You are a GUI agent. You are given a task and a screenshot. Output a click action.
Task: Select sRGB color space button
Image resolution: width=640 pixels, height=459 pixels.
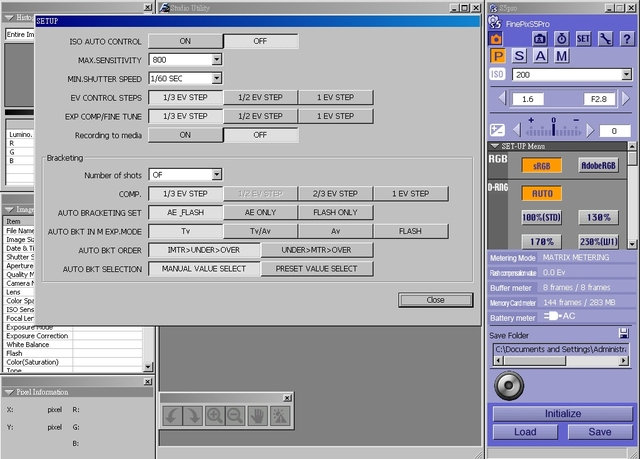point(541,166)
